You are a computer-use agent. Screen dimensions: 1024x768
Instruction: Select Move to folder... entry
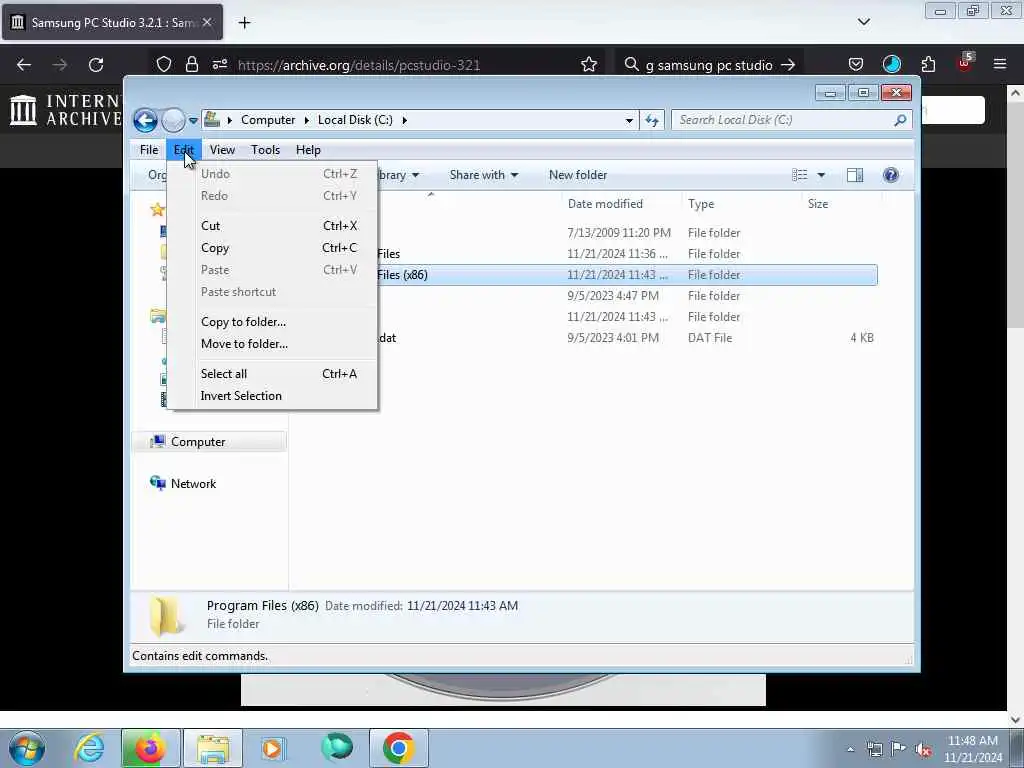pyautogui.click(x=273, y=344)
